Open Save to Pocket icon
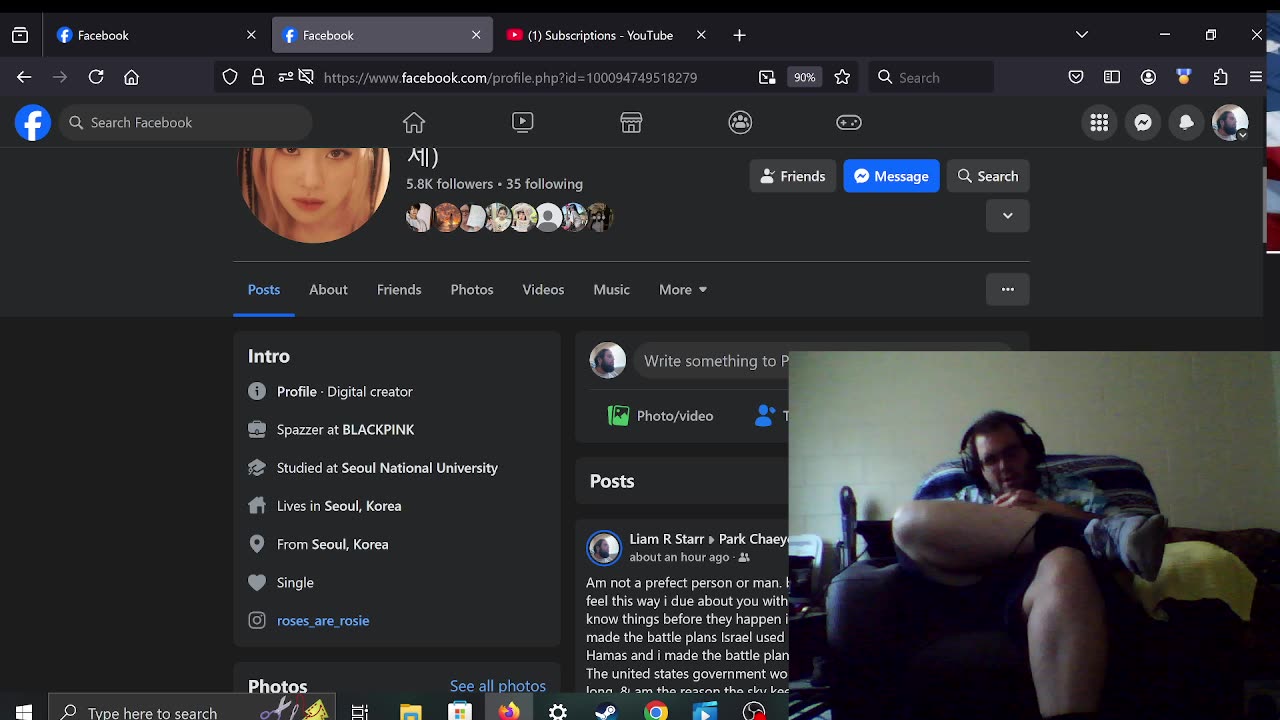The width and height of the screenshot is (1280, 720). pyautogui.click(x=1076, y=77)
